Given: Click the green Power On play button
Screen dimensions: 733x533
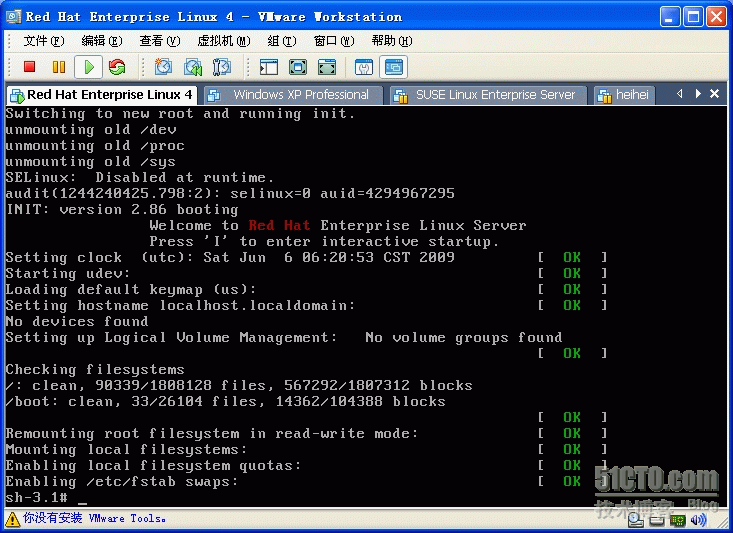Looking at the screenshot, I should (88, 67).
